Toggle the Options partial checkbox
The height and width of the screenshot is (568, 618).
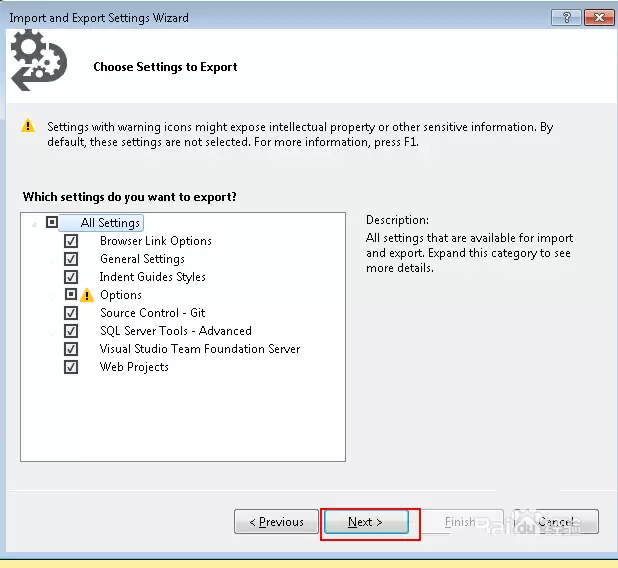pos(71,295)
